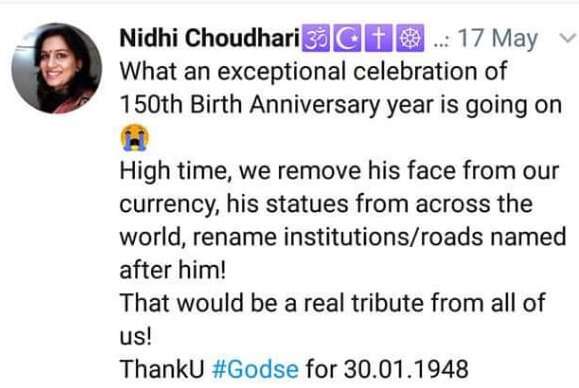
Task: Click the crying face emoji in tweet
Action: (x=135, y=138)
